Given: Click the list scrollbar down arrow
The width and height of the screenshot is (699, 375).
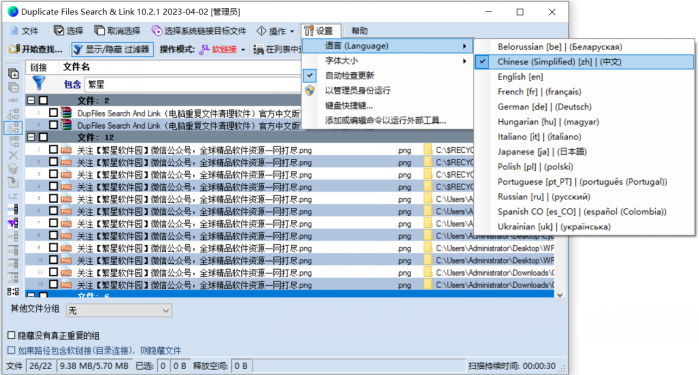Looking at the screenshot, I should pos(560,295).
